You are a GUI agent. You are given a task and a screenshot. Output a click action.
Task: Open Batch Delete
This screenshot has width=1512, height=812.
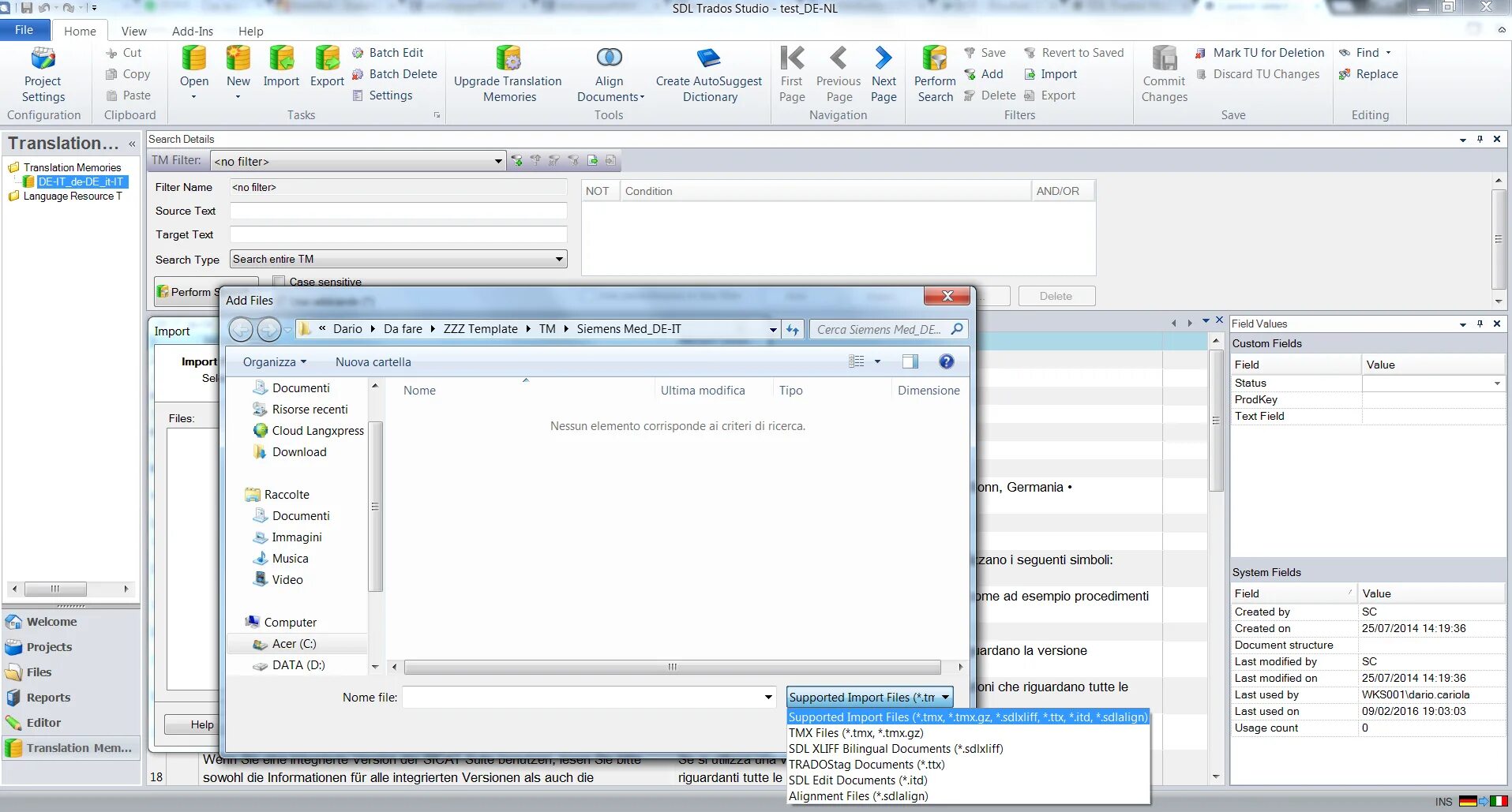coord(394,74)
